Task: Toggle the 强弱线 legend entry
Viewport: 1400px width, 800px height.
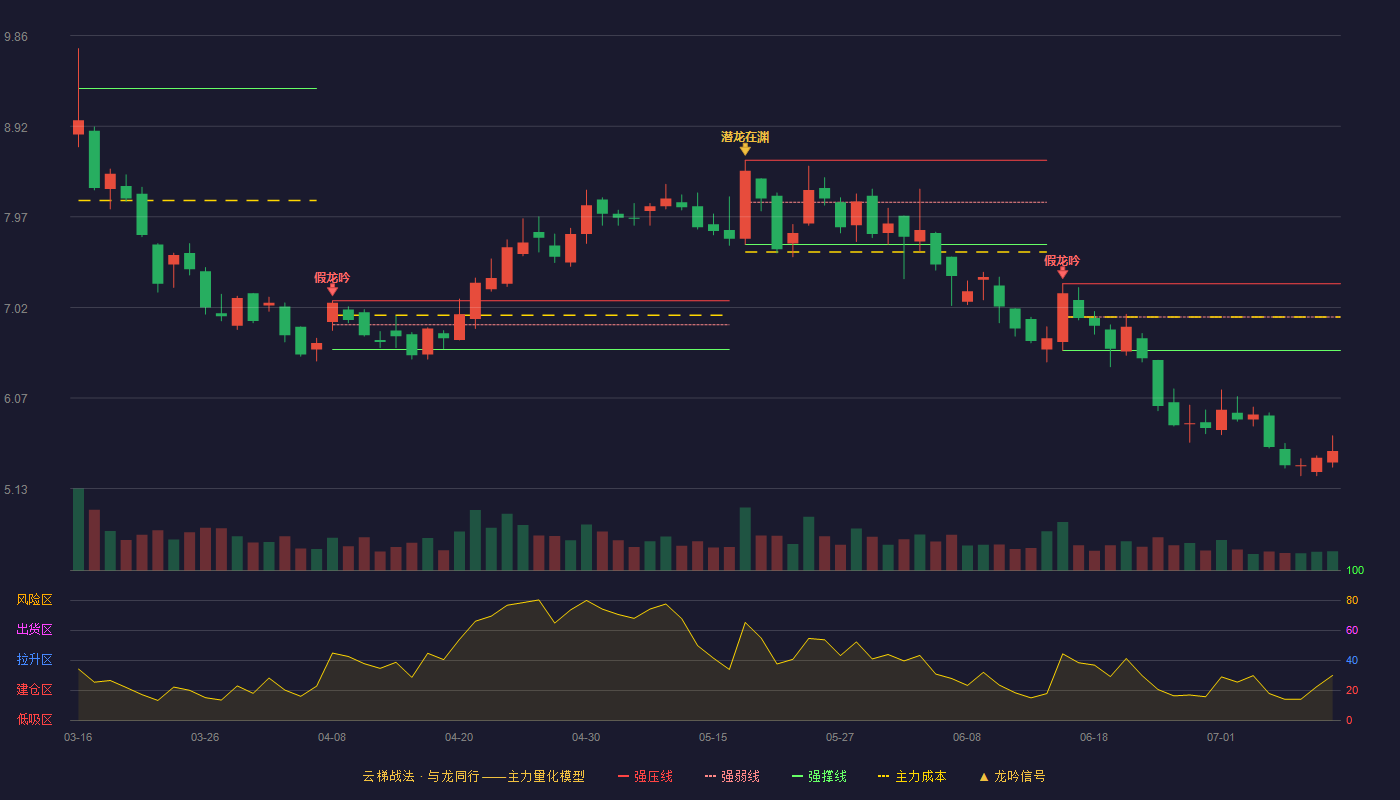Action: pos(732,776)
